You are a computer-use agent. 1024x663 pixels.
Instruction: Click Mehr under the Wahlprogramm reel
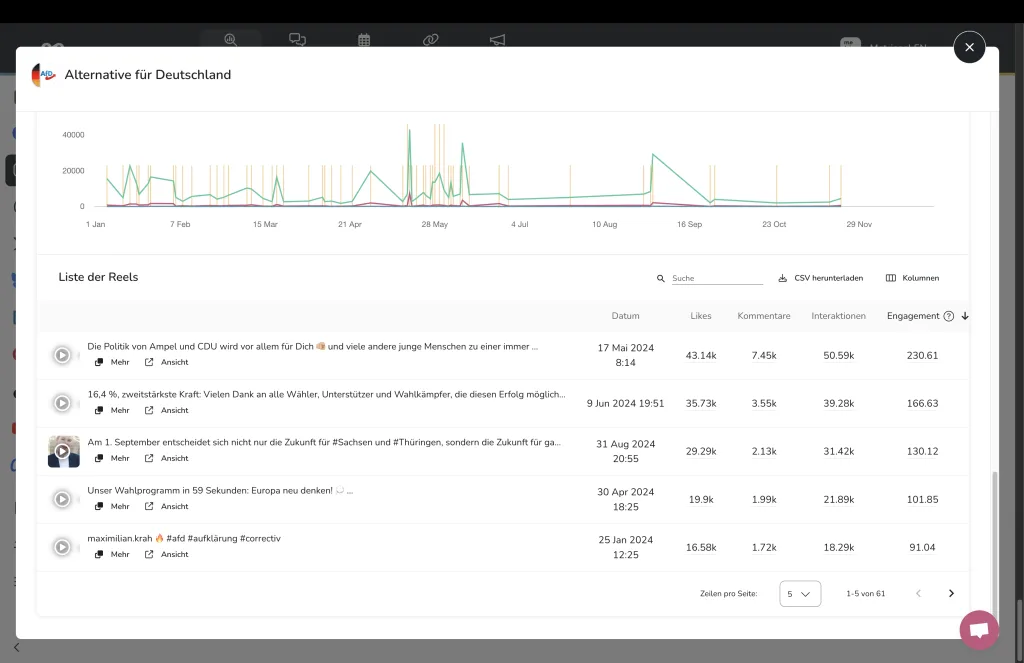pos(112,506)
